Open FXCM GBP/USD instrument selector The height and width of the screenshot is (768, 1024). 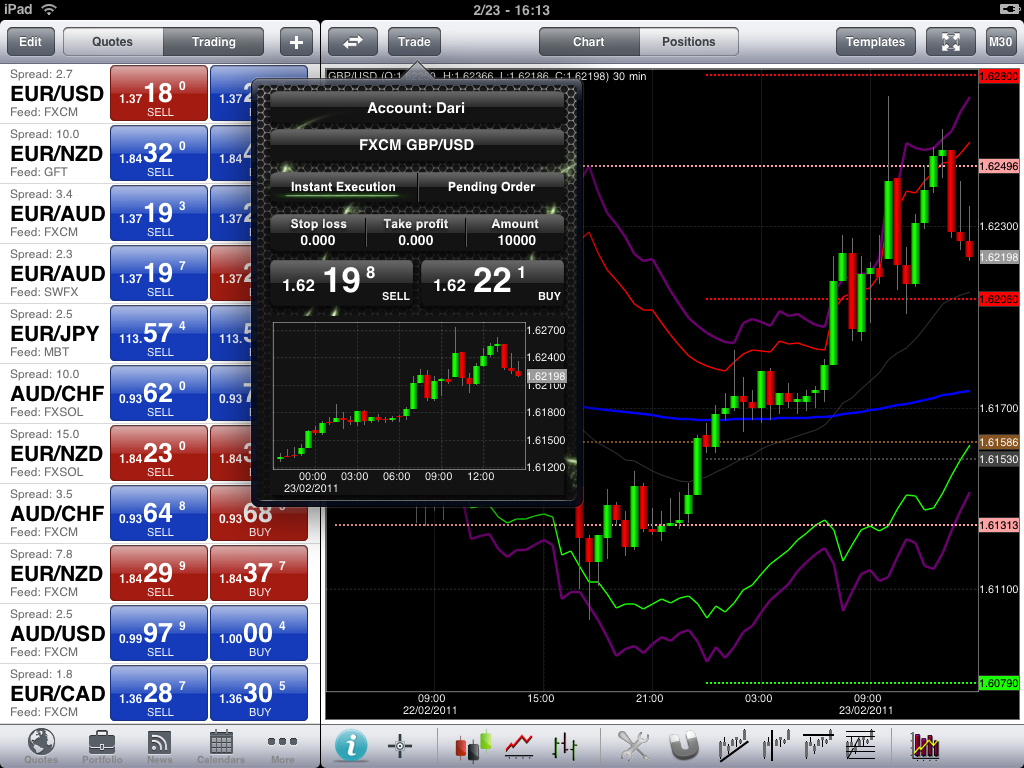point(416,145)
